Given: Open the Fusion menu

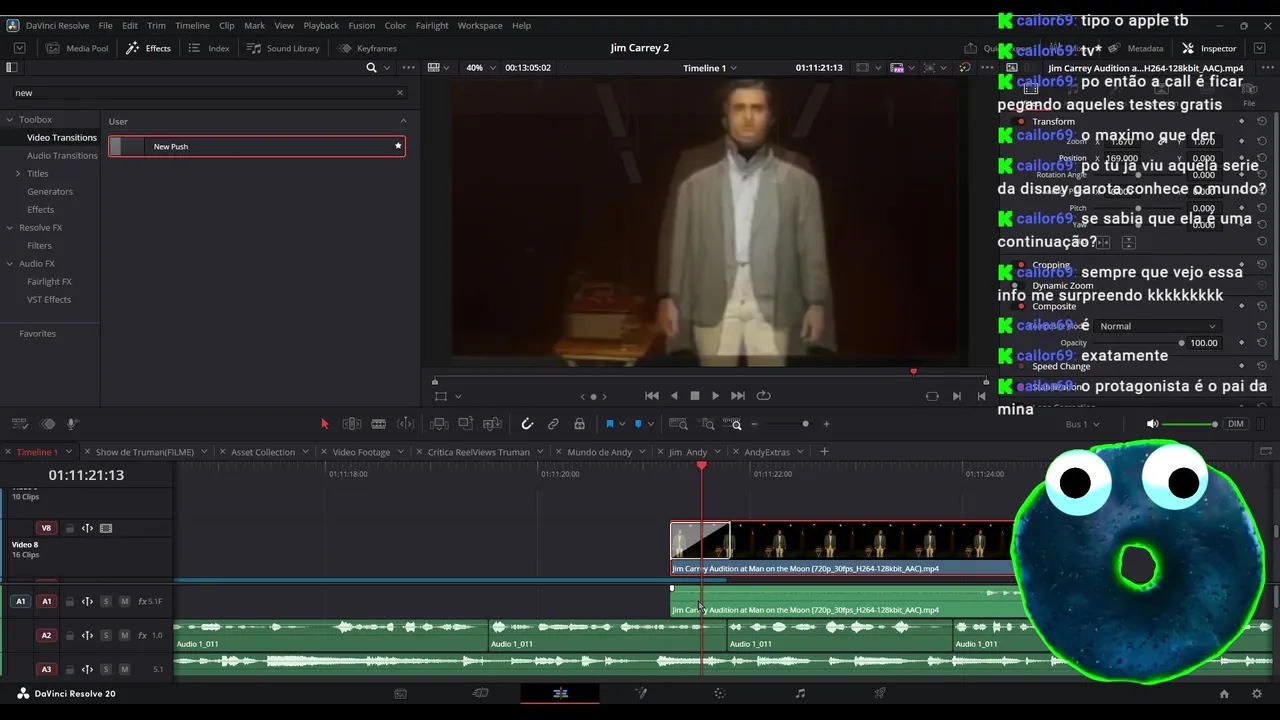Looking at the screenshot, I should pyautogui.click(x=361, y=25).
